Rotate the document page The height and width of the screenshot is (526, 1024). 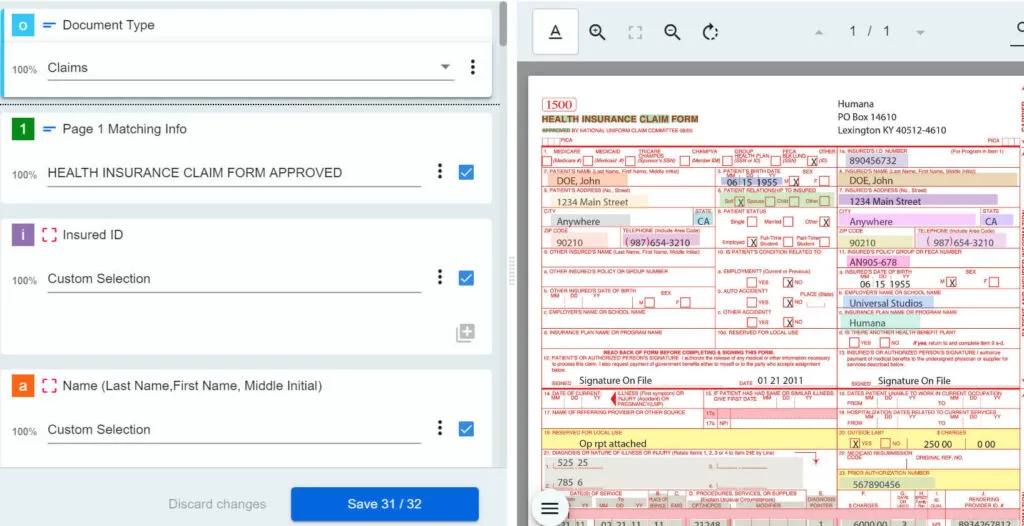pyautogui.click(x=710, y=32)
